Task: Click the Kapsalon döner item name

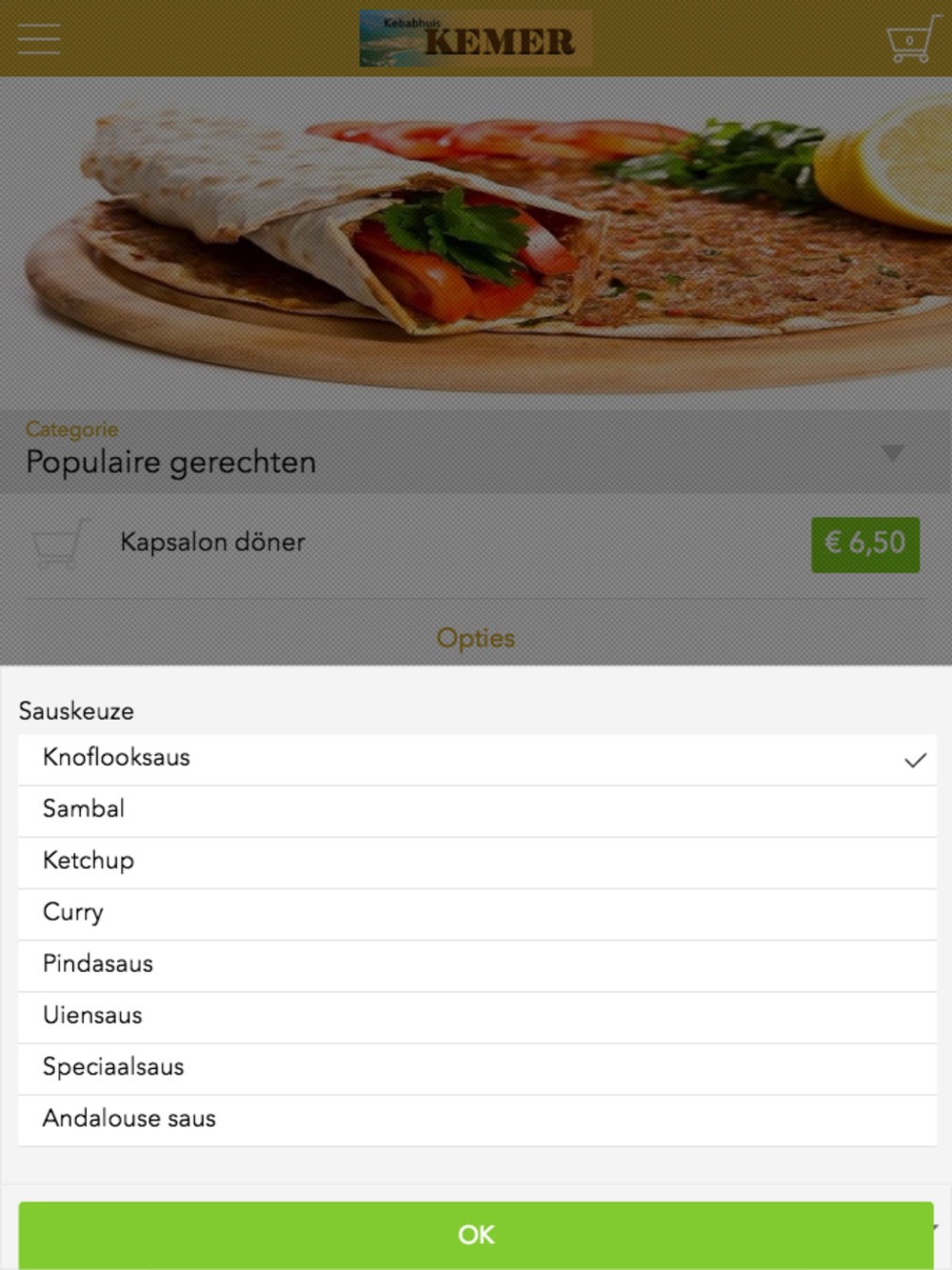Action: coord(212,543)
